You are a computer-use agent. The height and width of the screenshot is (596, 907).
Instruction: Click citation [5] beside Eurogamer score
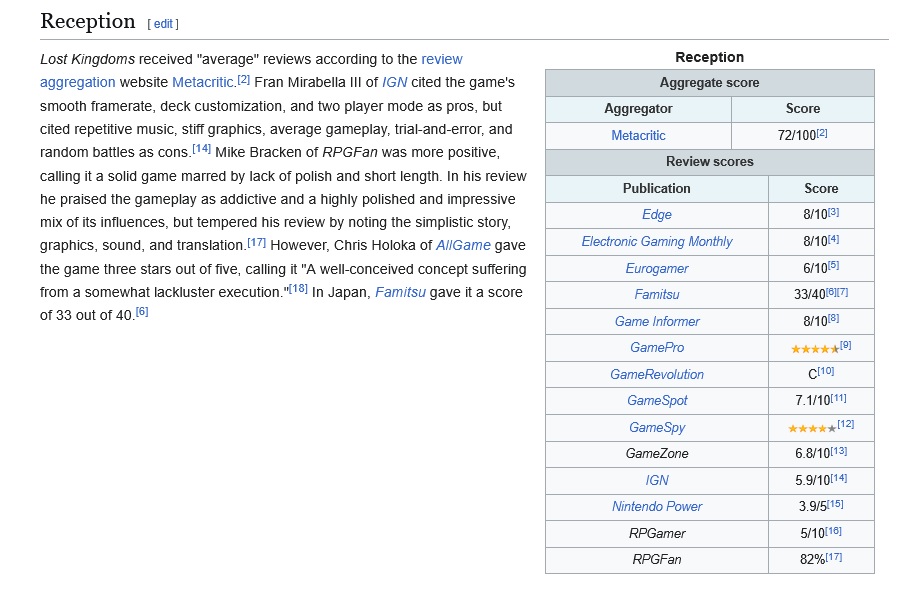[833, 265]
